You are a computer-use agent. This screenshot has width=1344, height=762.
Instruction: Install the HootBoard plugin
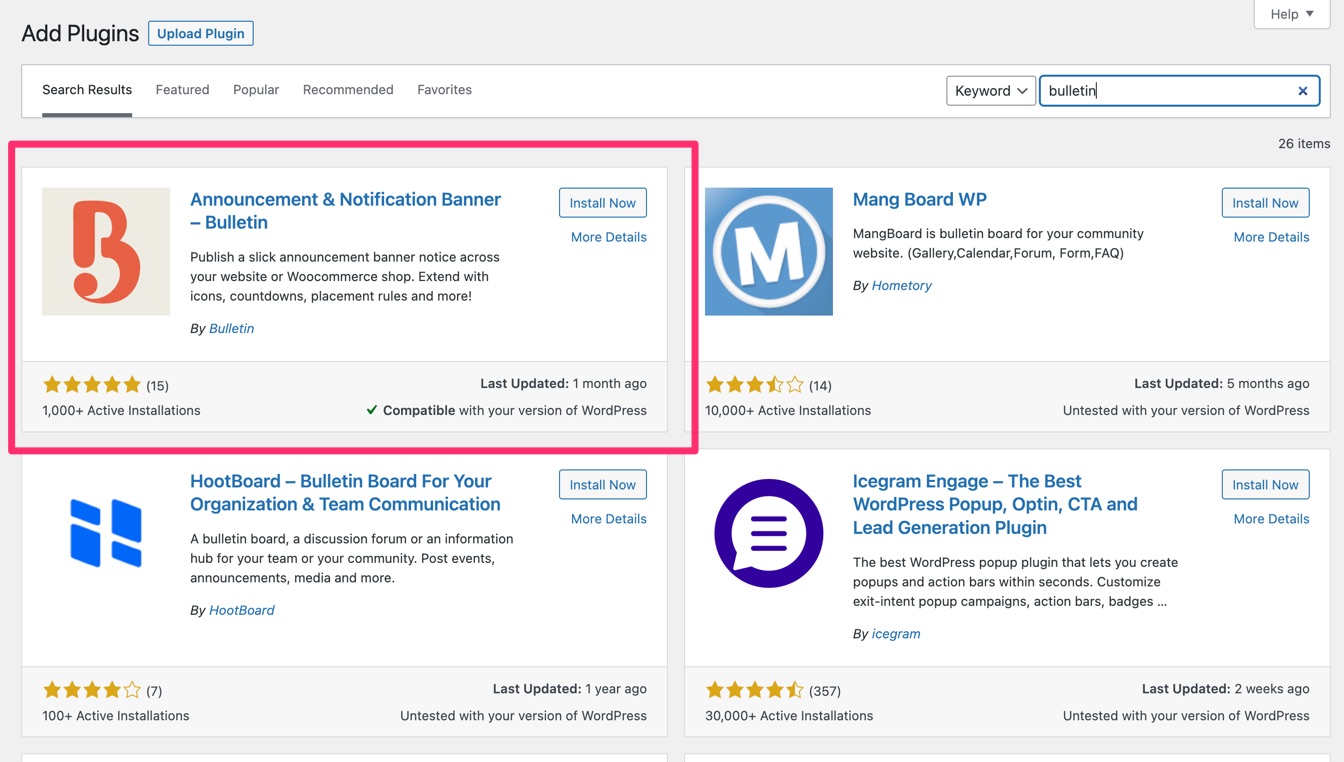tap(603, 485)
